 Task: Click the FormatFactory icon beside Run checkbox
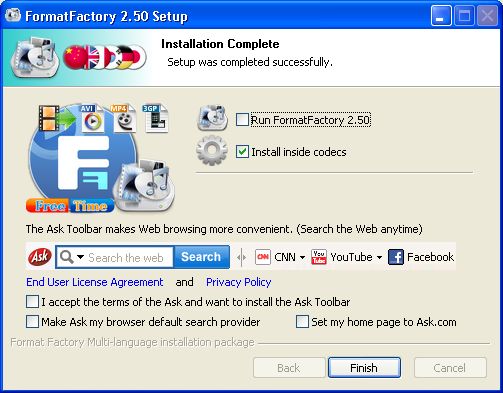(x=212, y=117)
